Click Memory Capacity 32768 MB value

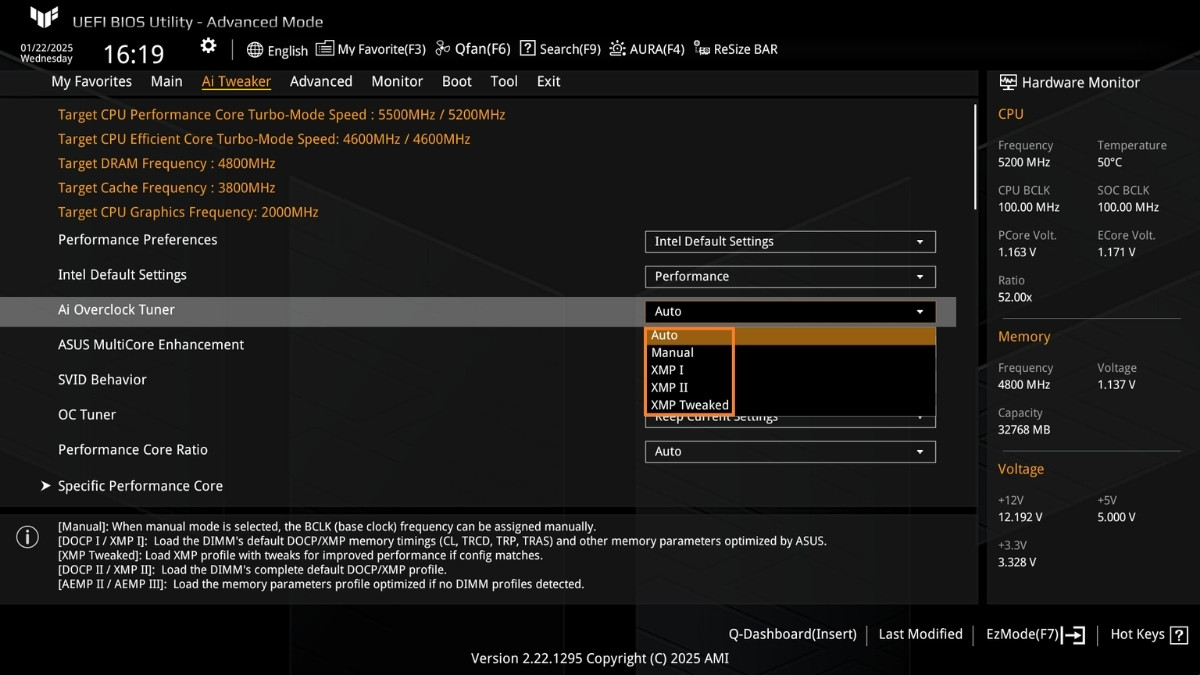1024,430
